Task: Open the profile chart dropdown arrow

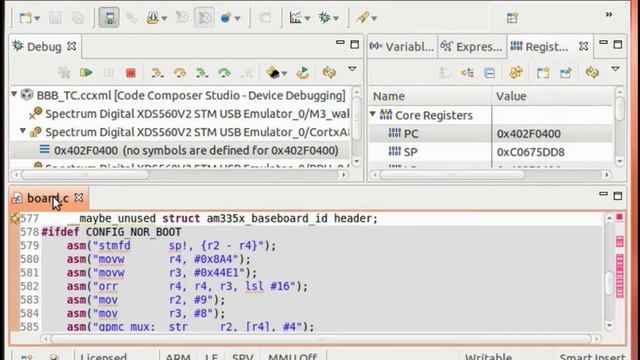Action: 307,18
